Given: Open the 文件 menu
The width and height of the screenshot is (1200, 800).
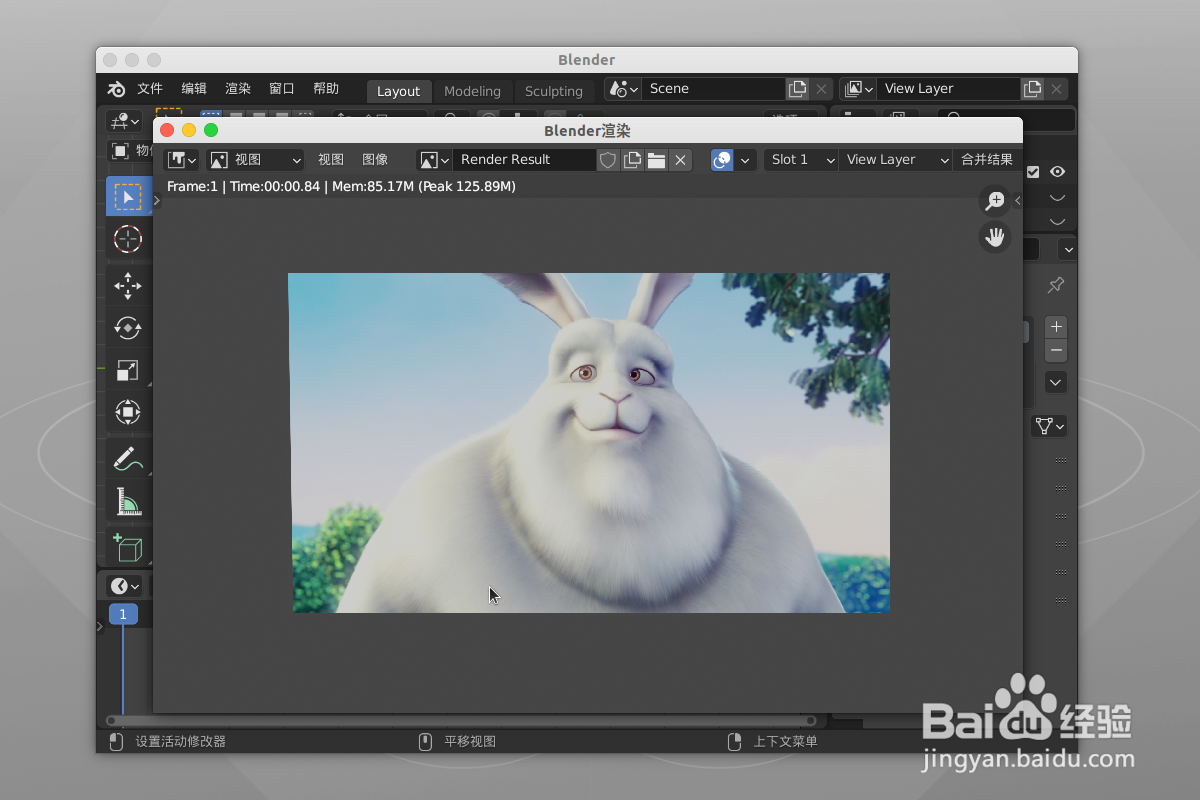Looking at the screenshot, I should pos(150,89).
